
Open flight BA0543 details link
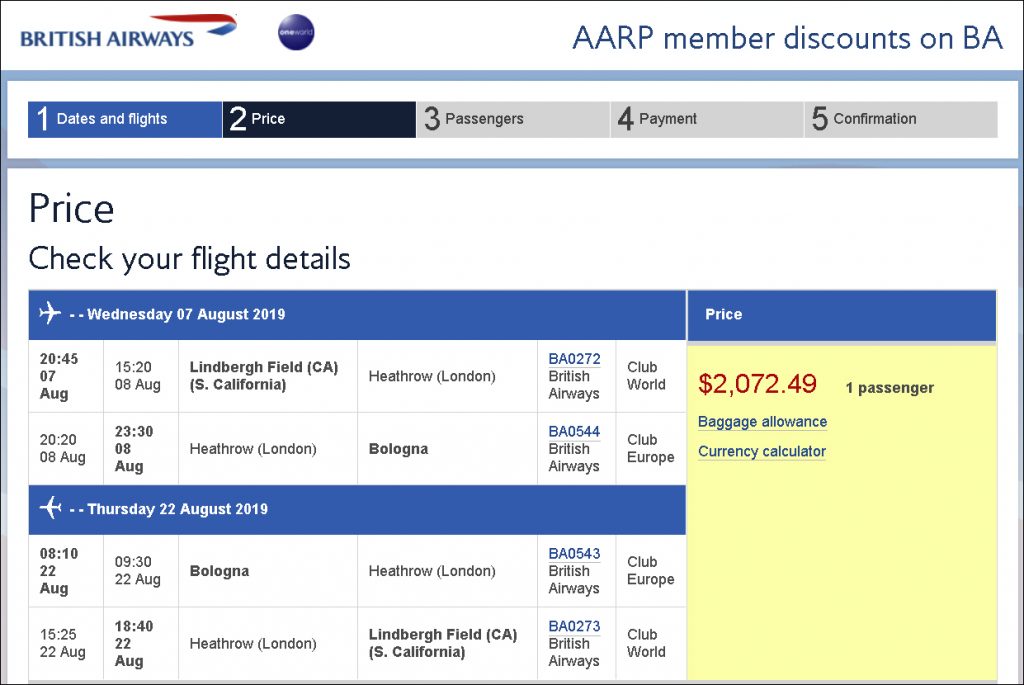coord(574,554)
